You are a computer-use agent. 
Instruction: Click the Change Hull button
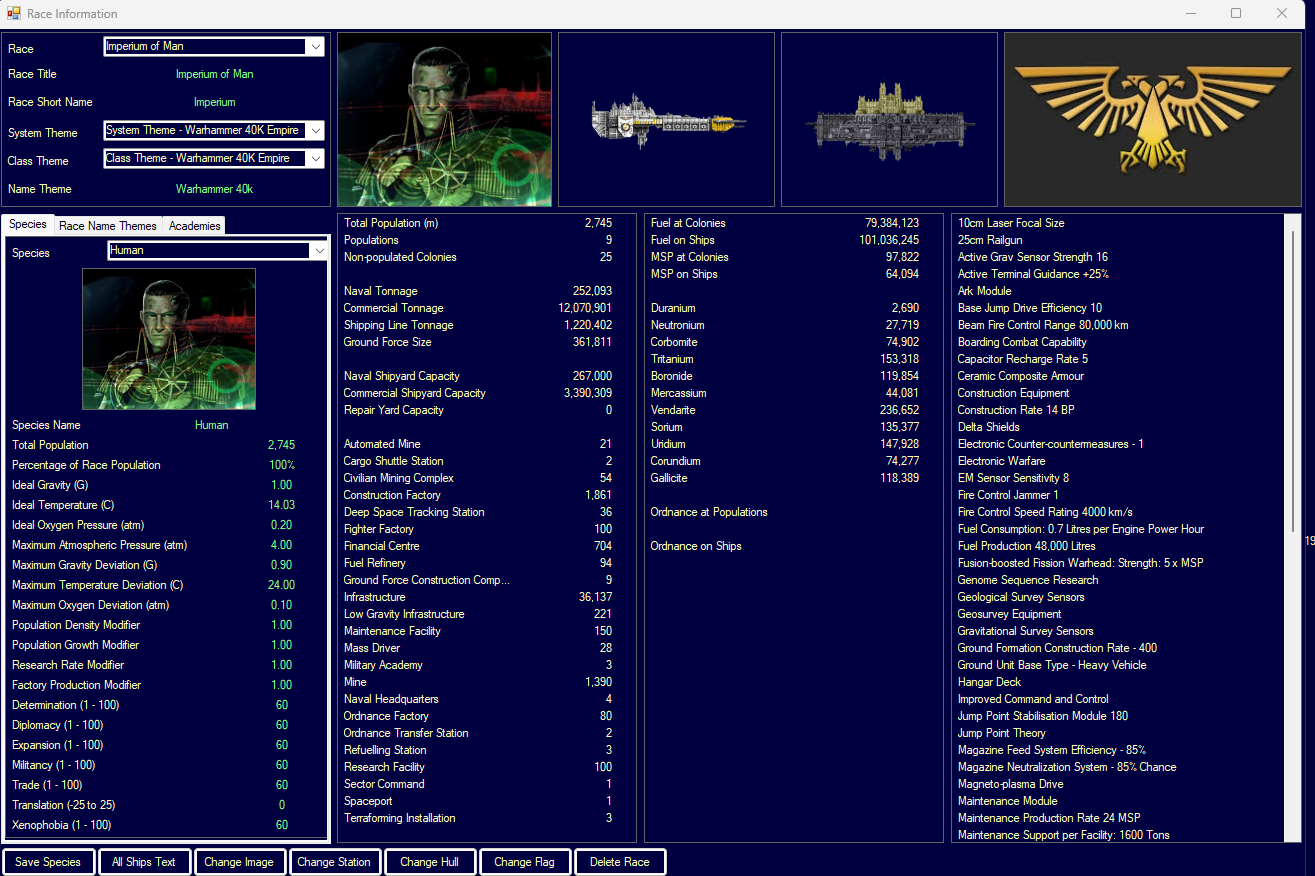[x=430, y=862]
